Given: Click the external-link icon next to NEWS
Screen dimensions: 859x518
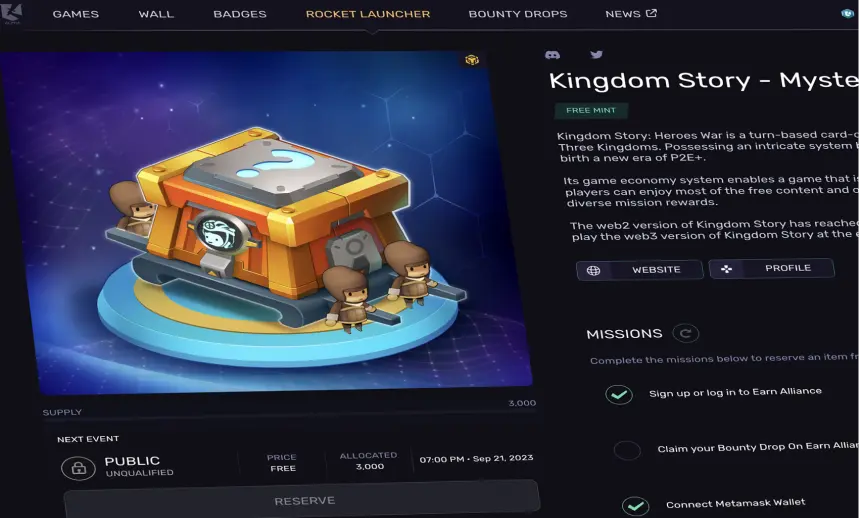Looking at the screenshot, I should (651, 13).
